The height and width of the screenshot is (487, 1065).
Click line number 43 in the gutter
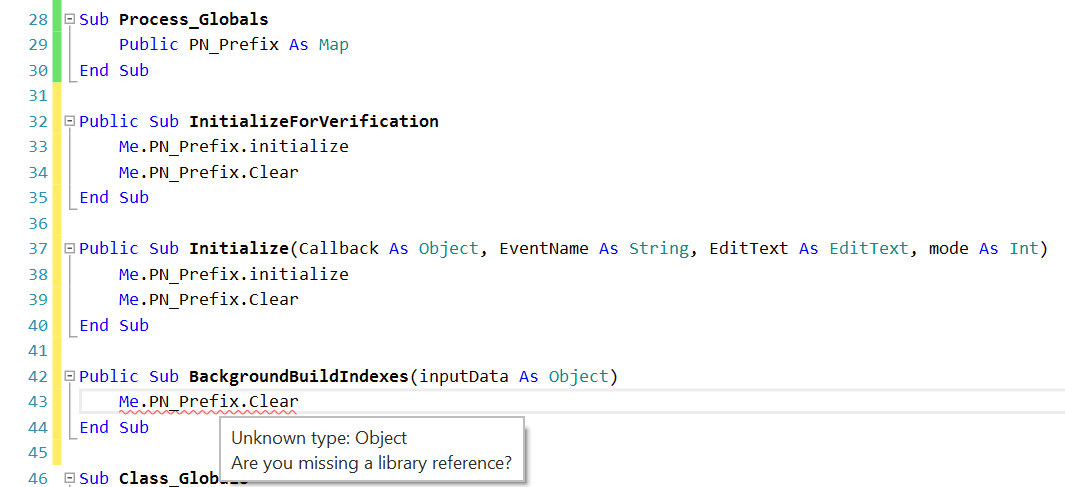[38, 402]
